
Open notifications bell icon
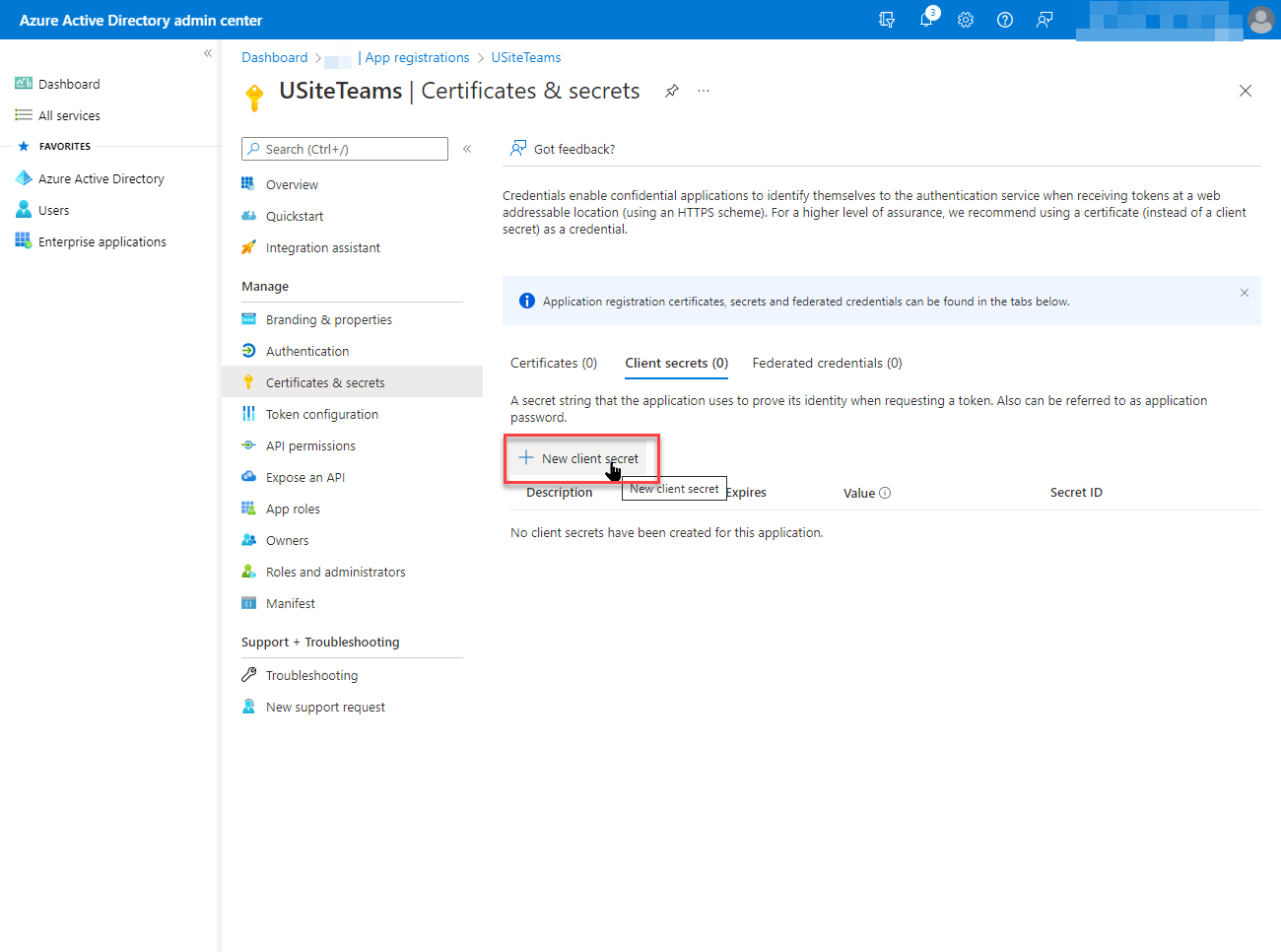[x=926, y=20]
